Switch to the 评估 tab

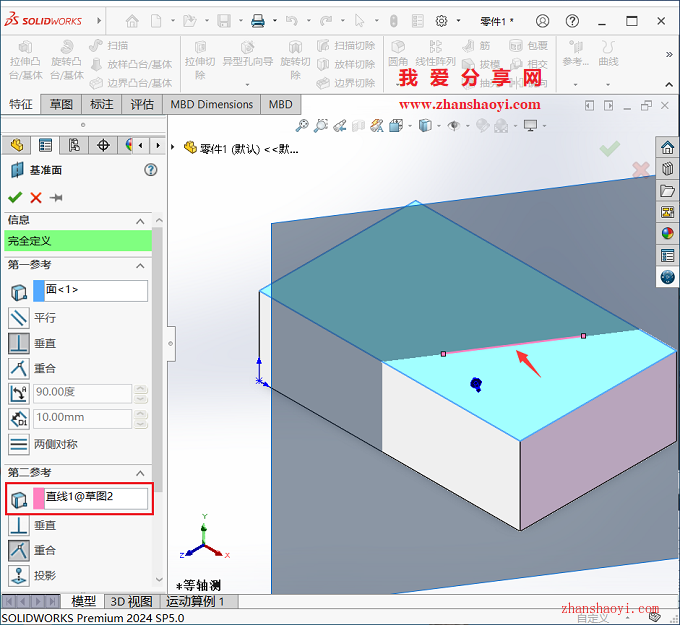click(x=142, y=105)
